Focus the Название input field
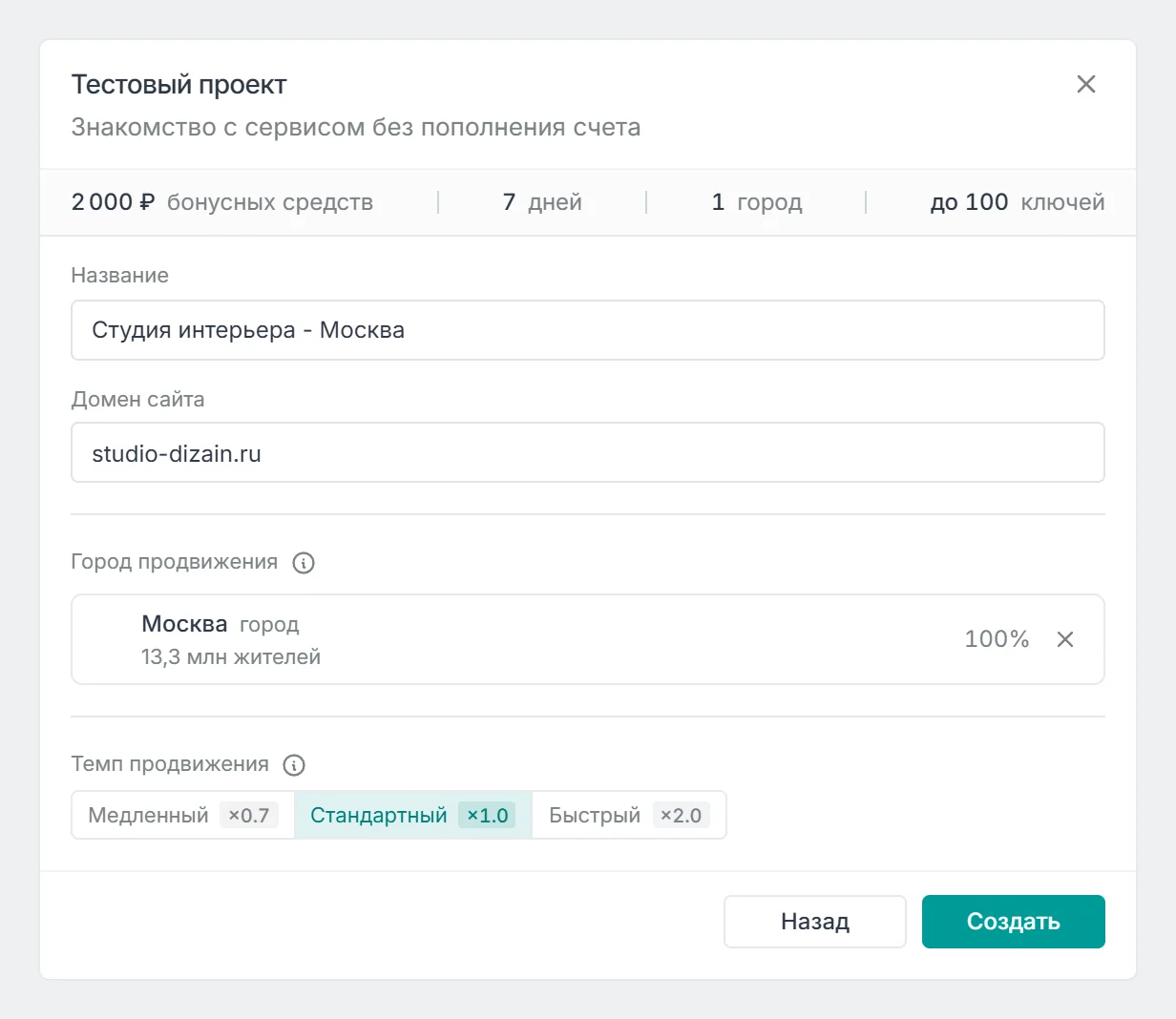 tap(588, 330)
